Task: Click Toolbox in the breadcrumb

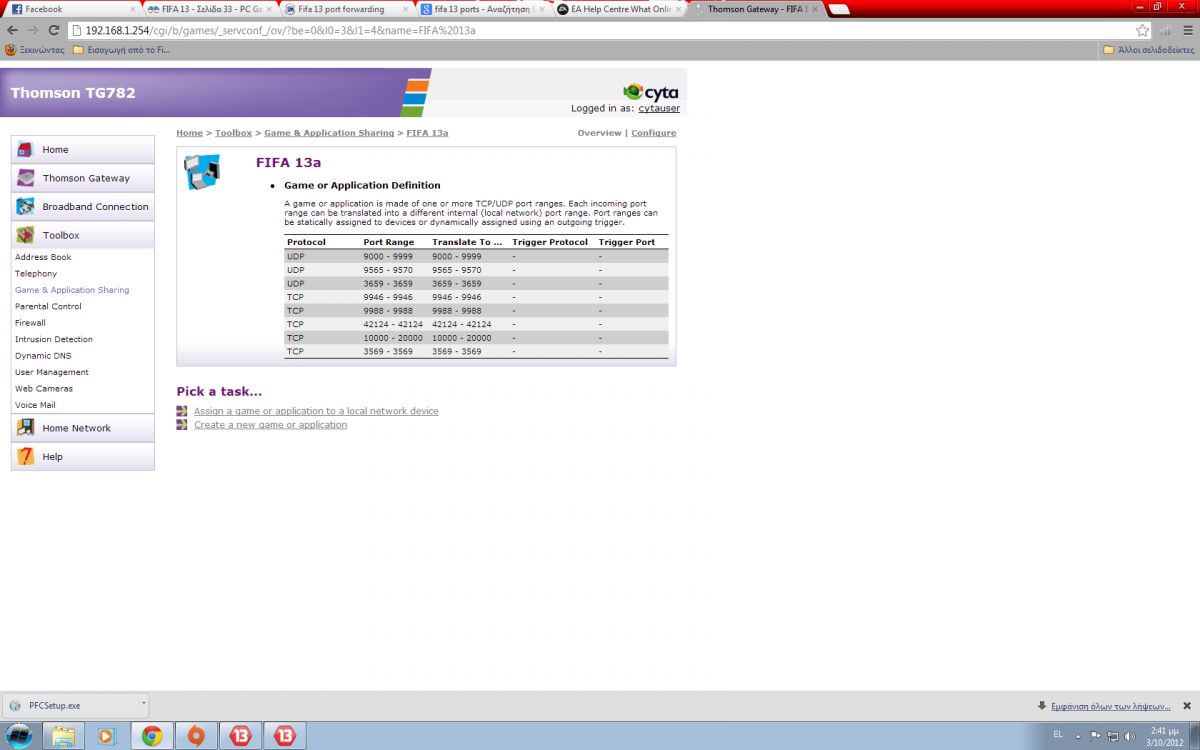Action: click(x=233, y=133)
